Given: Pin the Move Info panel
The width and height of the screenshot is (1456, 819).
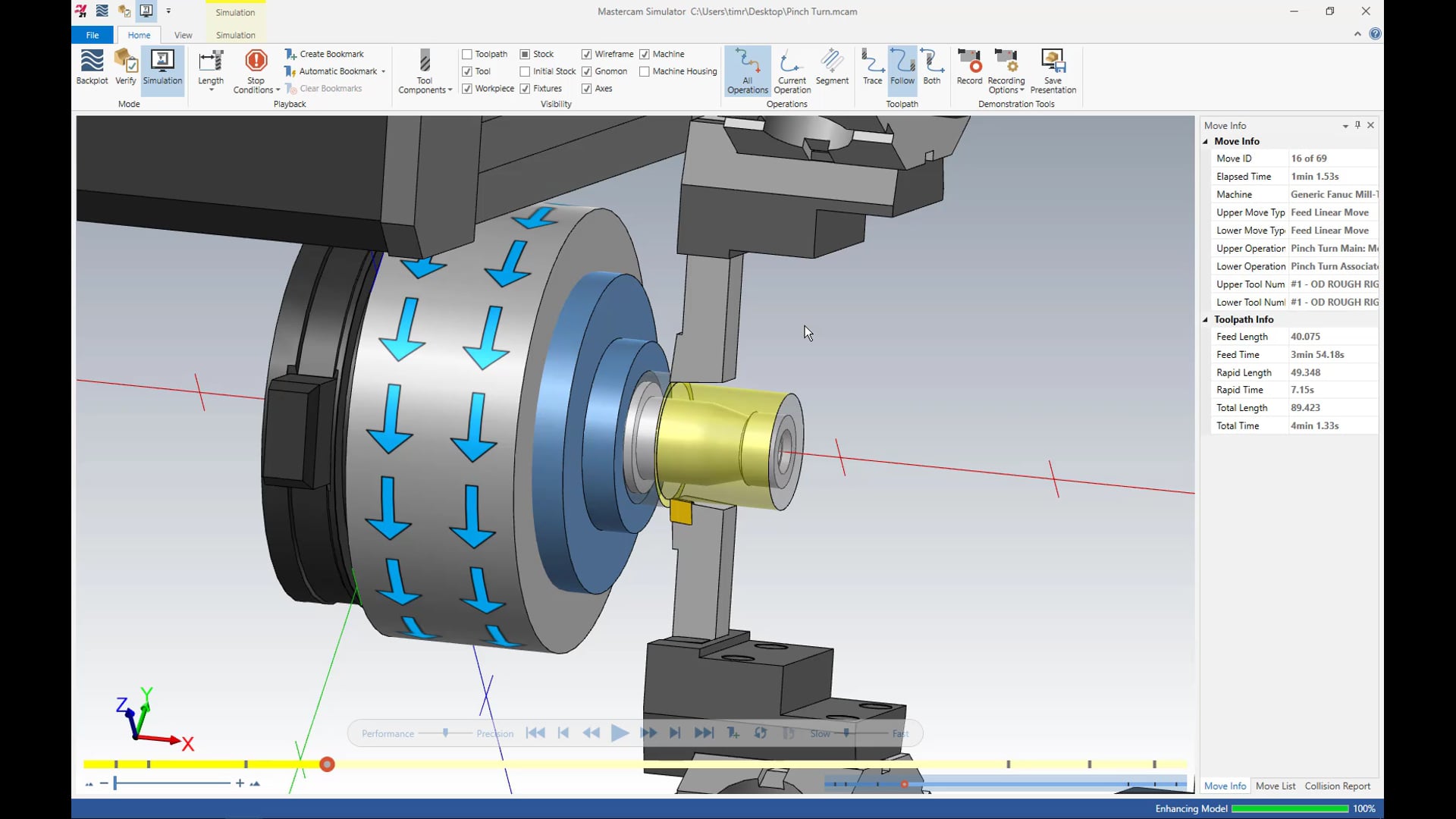Looking at the screenshot, I should [1357, 125].
